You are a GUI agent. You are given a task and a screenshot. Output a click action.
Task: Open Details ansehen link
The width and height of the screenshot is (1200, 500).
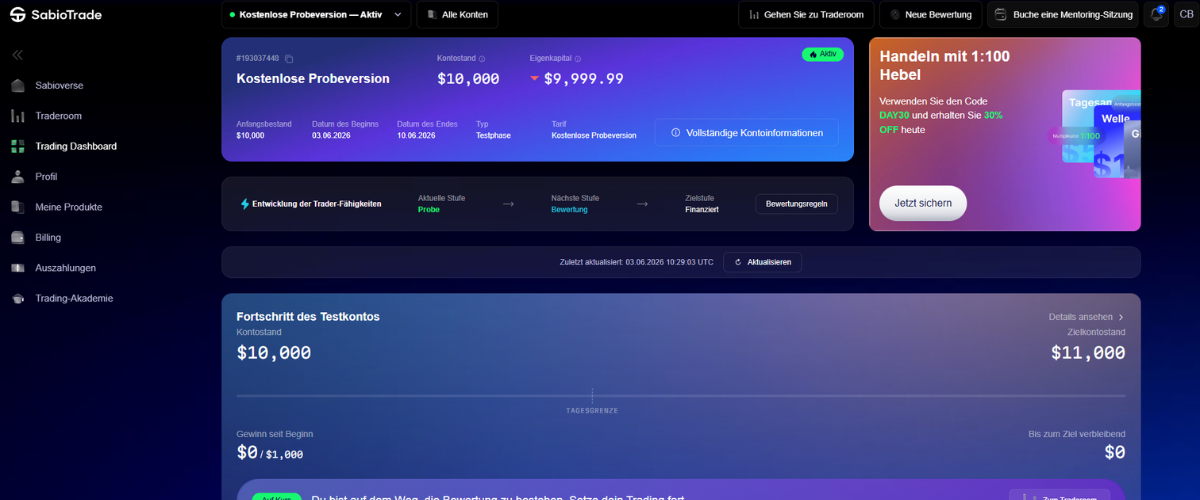(1087, 317)
